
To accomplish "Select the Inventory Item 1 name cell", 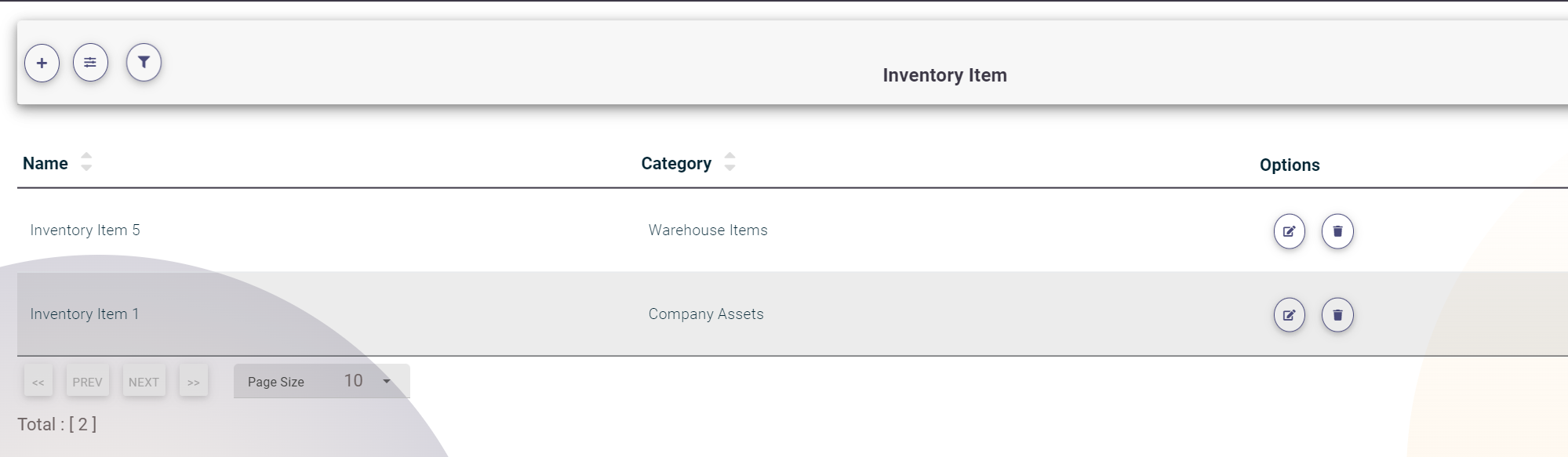I will coord(85,314).
